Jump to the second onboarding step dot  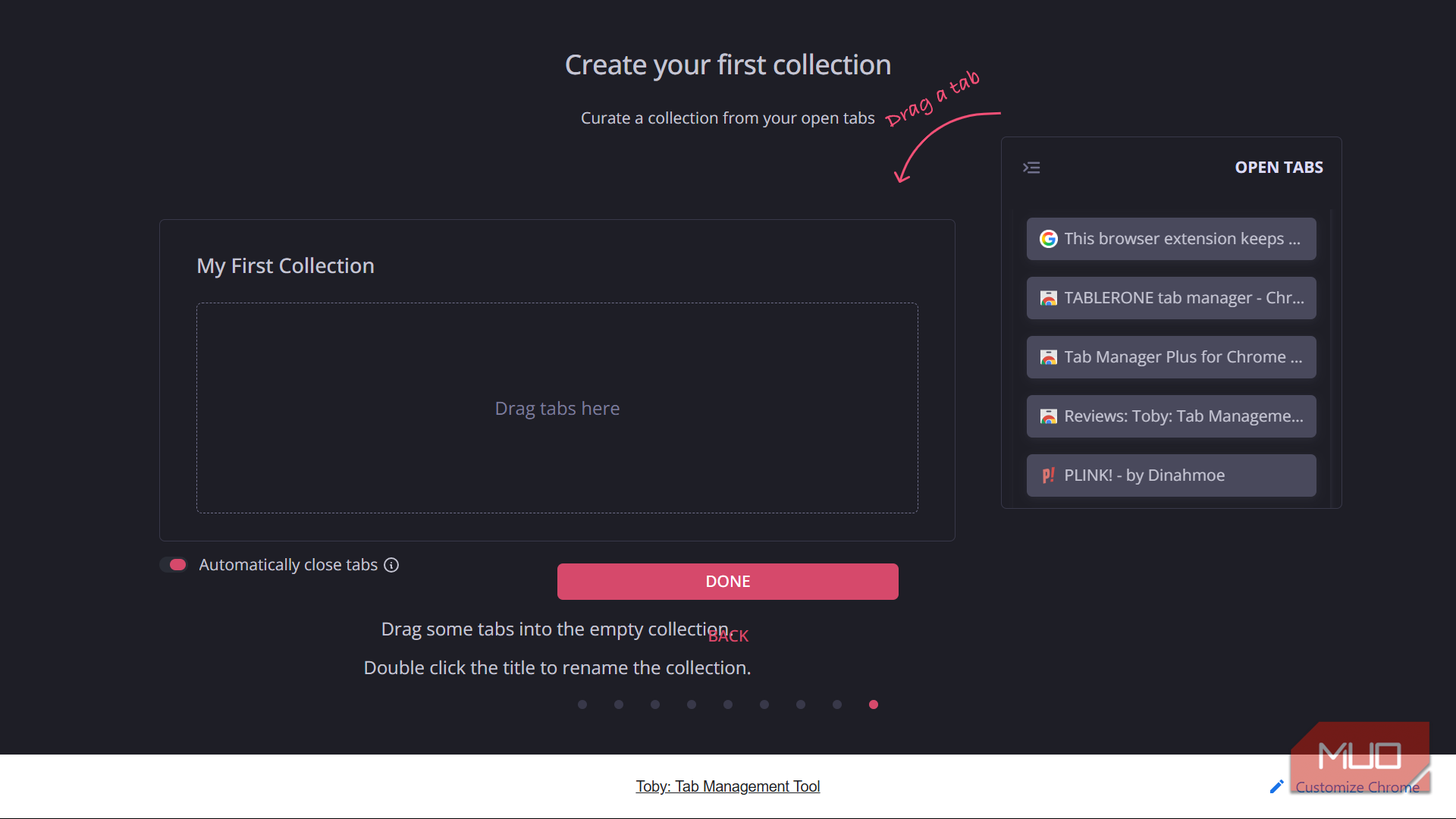619,704
